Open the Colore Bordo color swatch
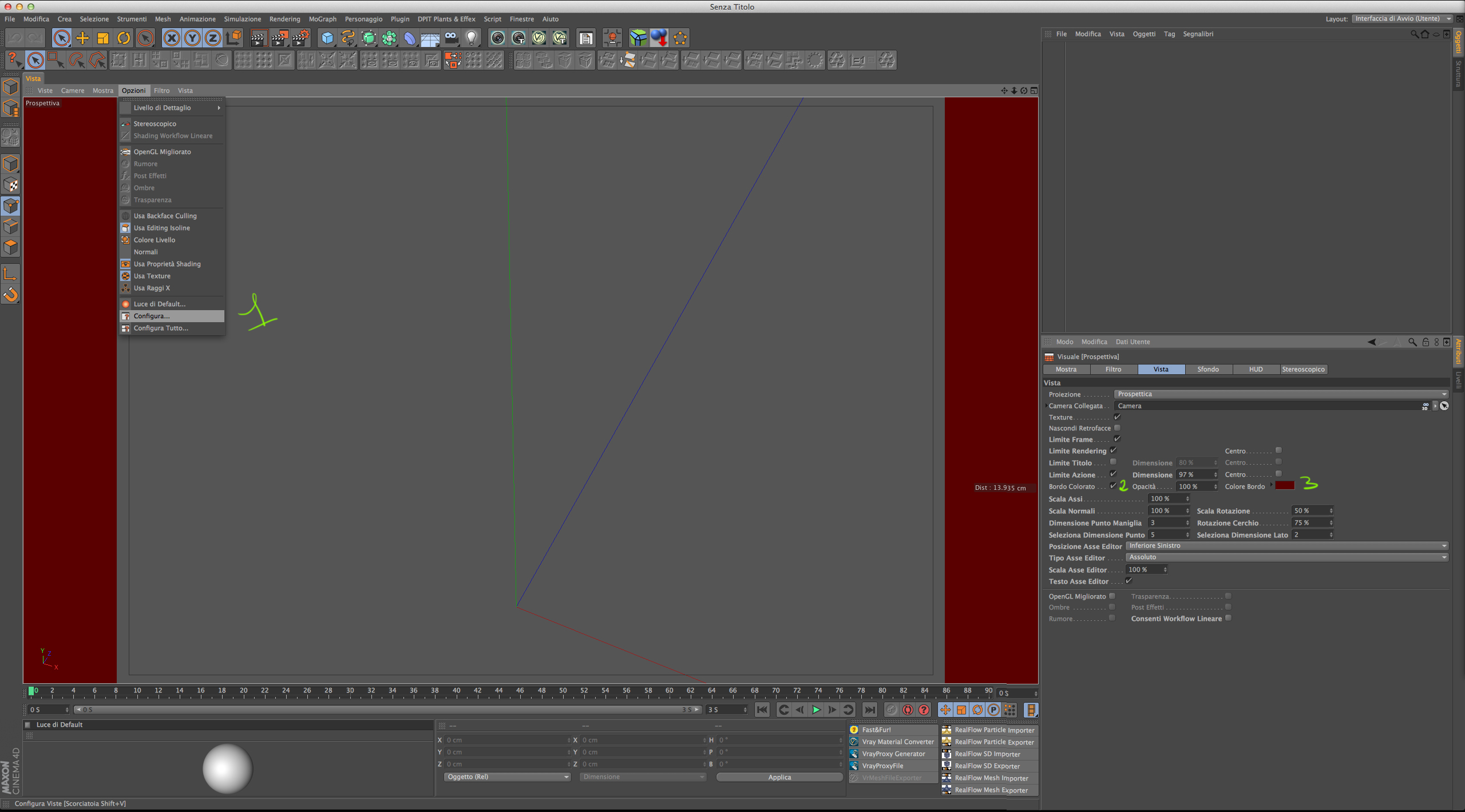 click(x=1285, y=486)
